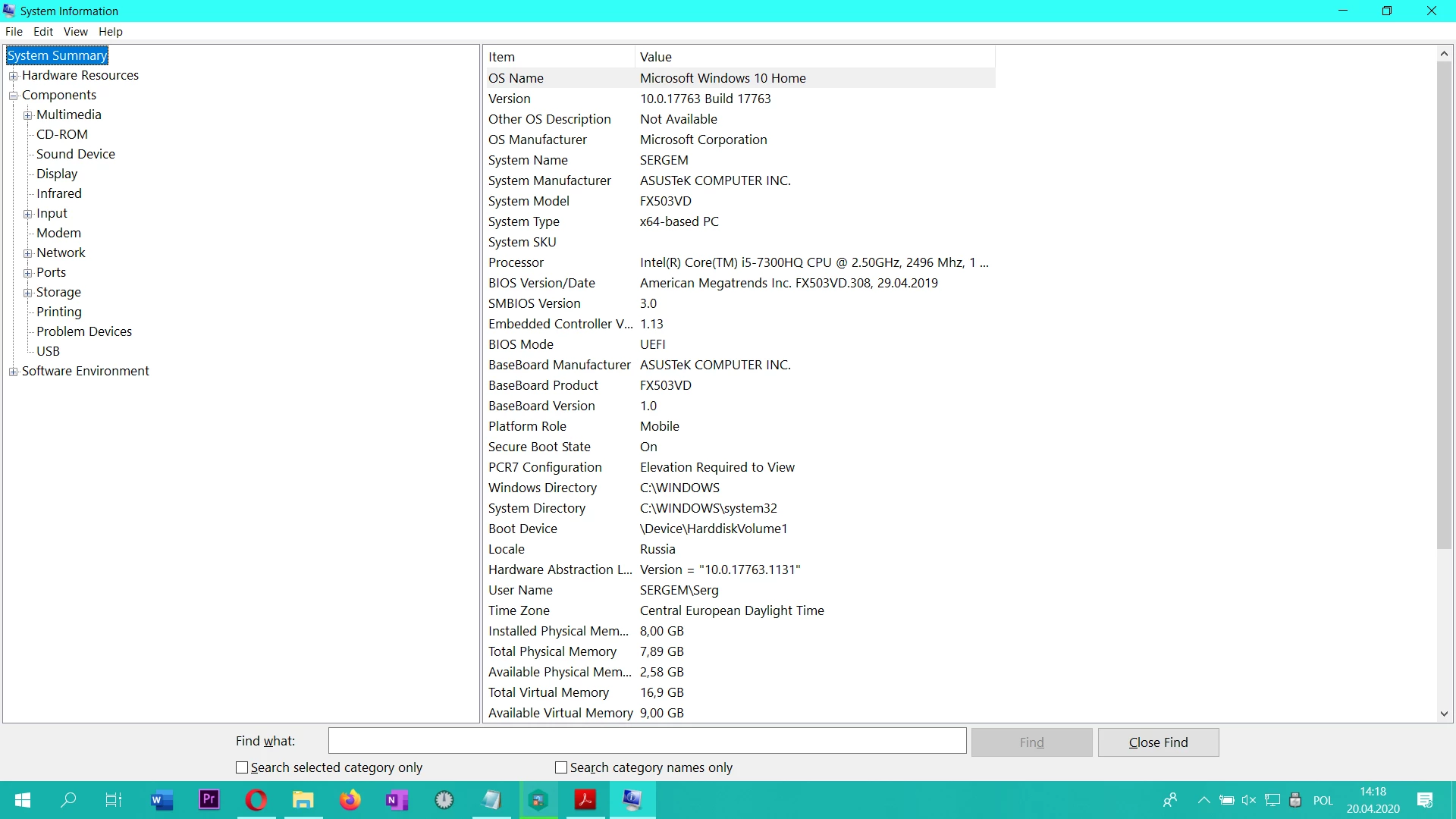
Task: Open Adobe Acrobat taskbar icon
Action: 585,800
